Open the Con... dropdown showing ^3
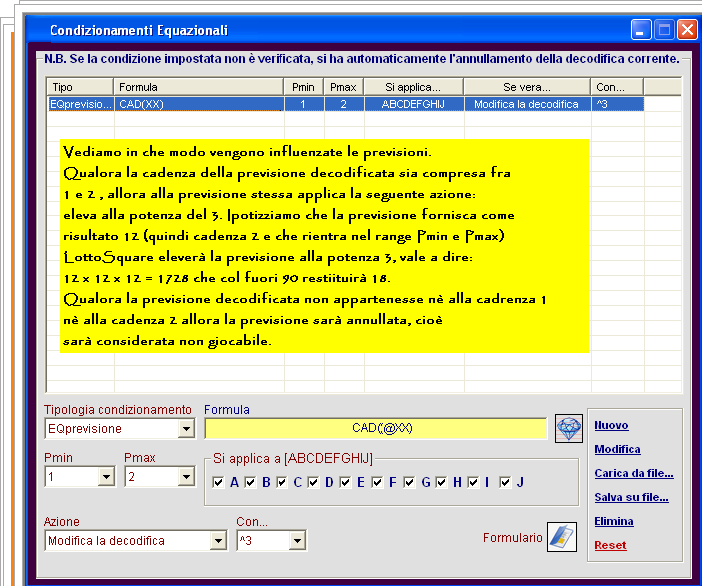Viewport: 702px width, 586px height. pos(297,541)
